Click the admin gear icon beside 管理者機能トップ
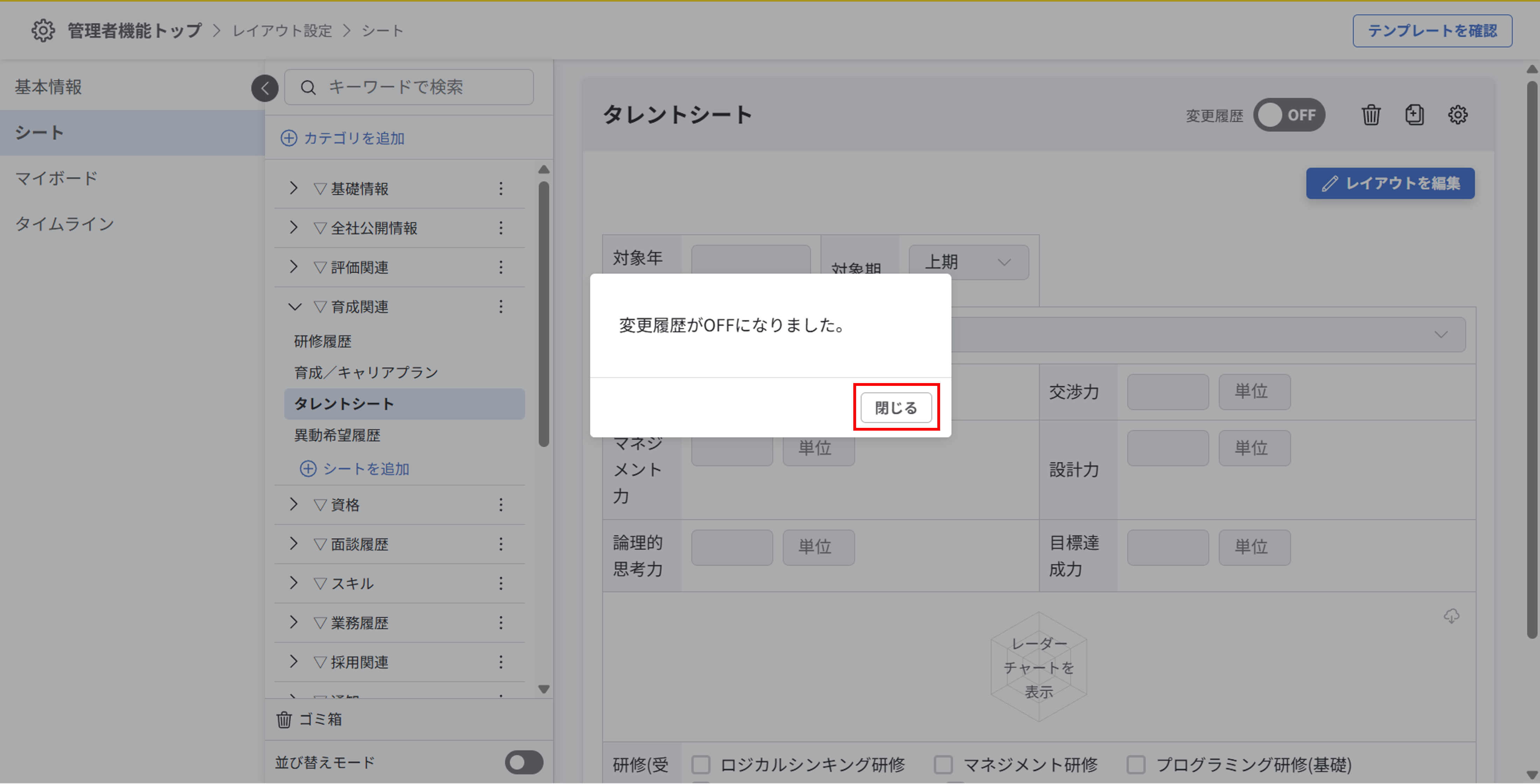The image size is (1540, 784). point(42,30)
